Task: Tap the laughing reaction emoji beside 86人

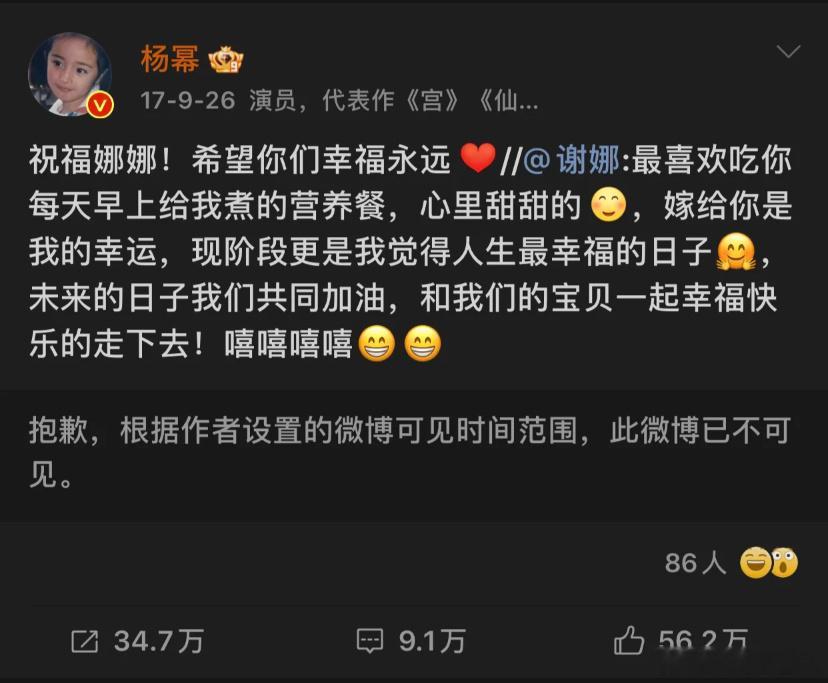Action: [x=755, y=563]
